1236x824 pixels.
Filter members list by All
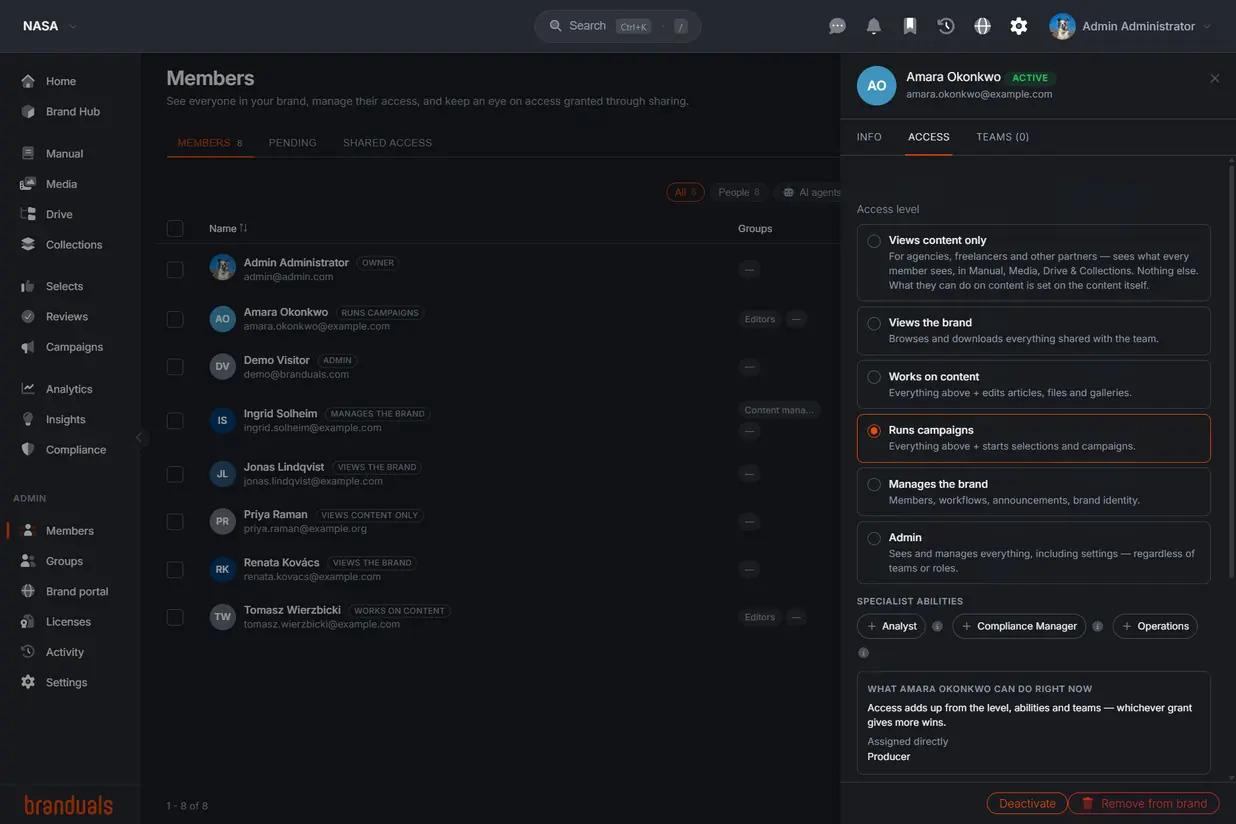pos(685,192)
